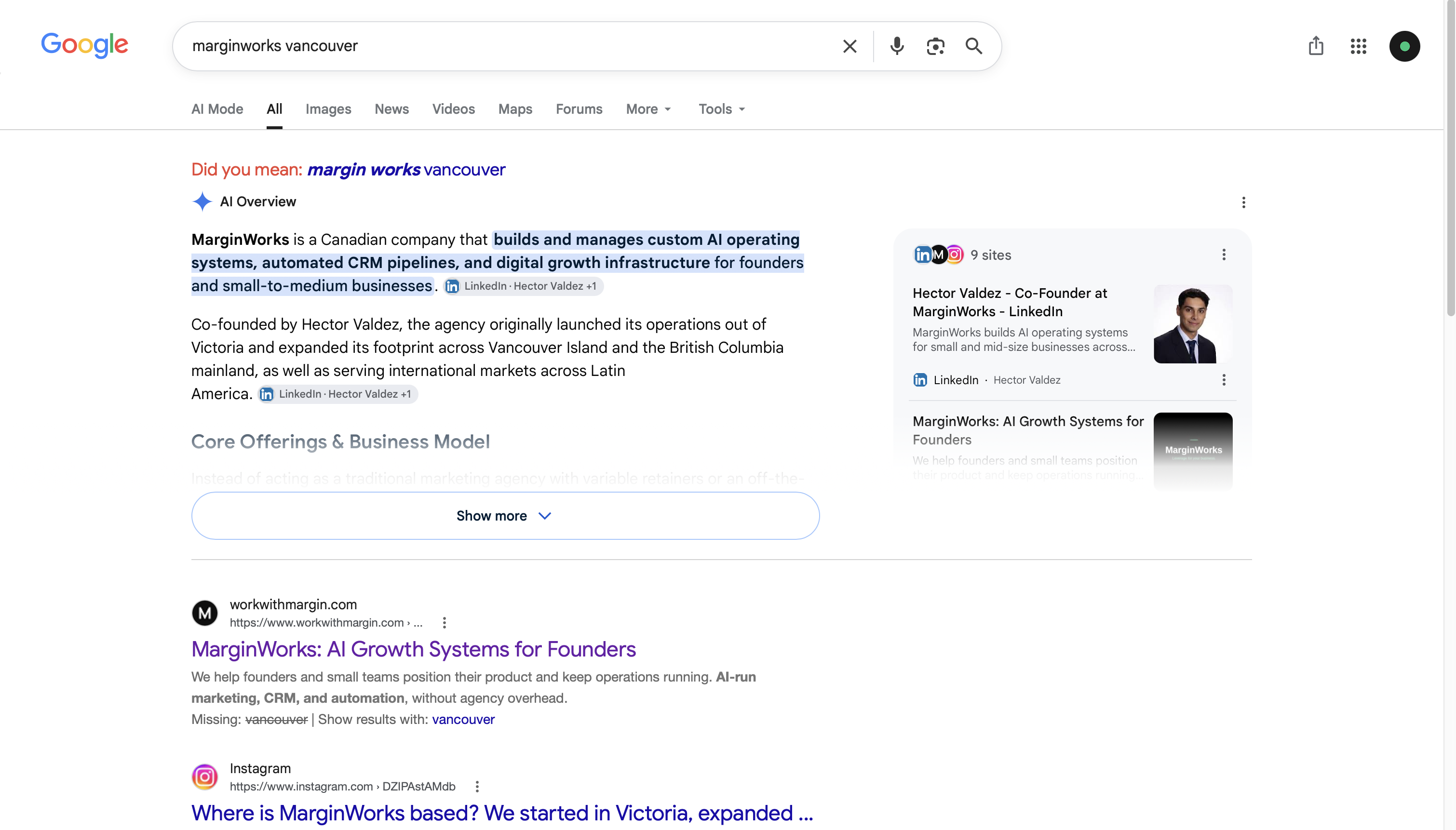Click the AI Overview sparkle icon

(202, 202)
